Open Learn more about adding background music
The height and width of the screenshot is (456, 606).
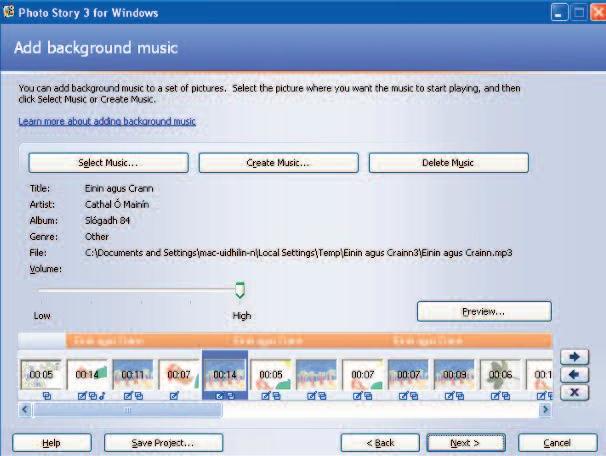[x=107, y=121]
